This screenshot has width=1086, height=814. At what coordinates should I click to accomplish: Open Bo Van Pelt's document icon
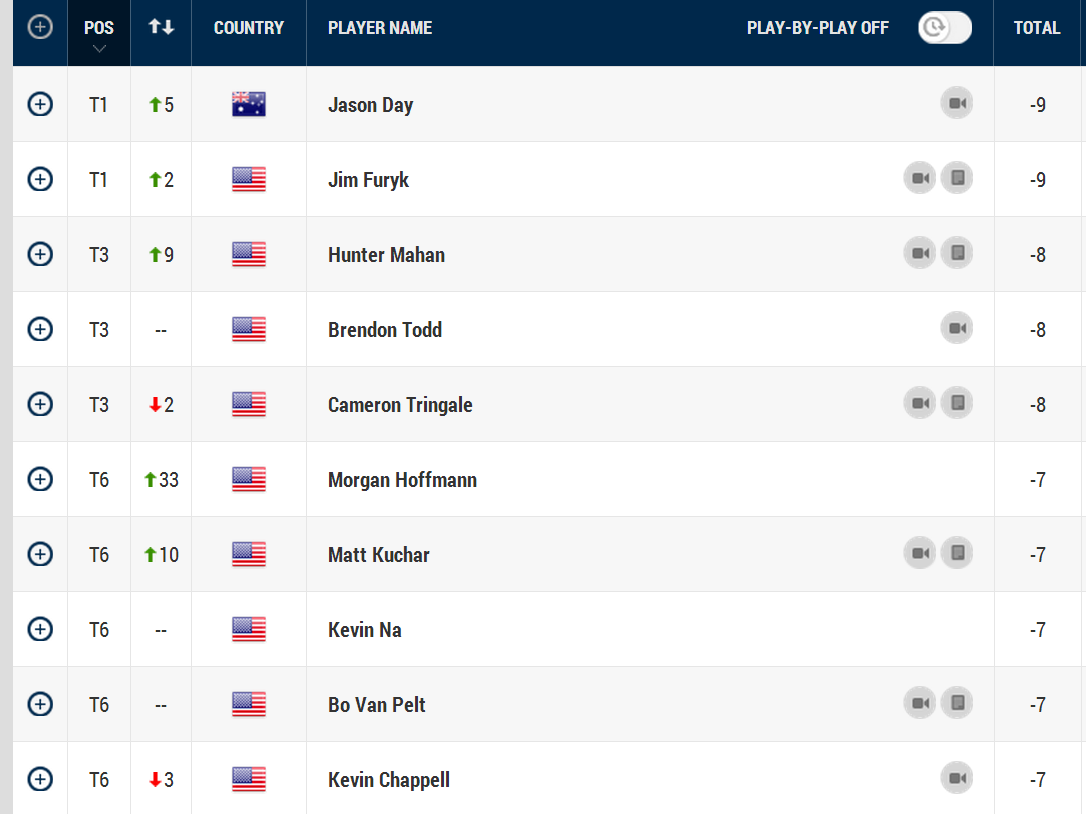(956, 703)
